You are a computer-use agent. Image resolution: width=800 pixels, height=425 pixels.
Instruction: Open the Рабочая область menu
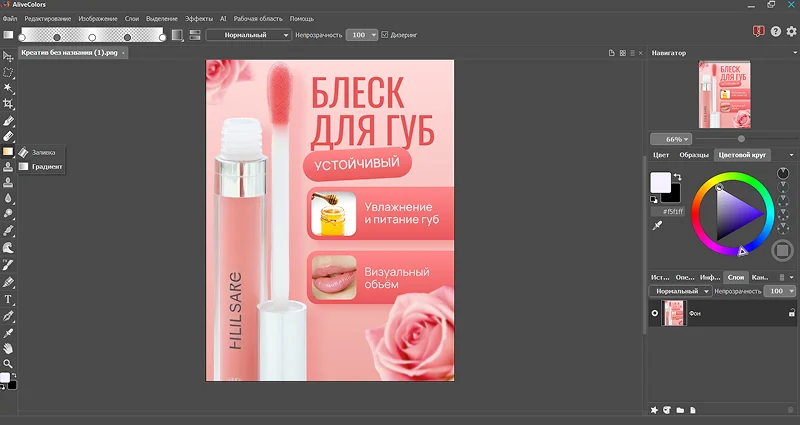pos(258,18)
